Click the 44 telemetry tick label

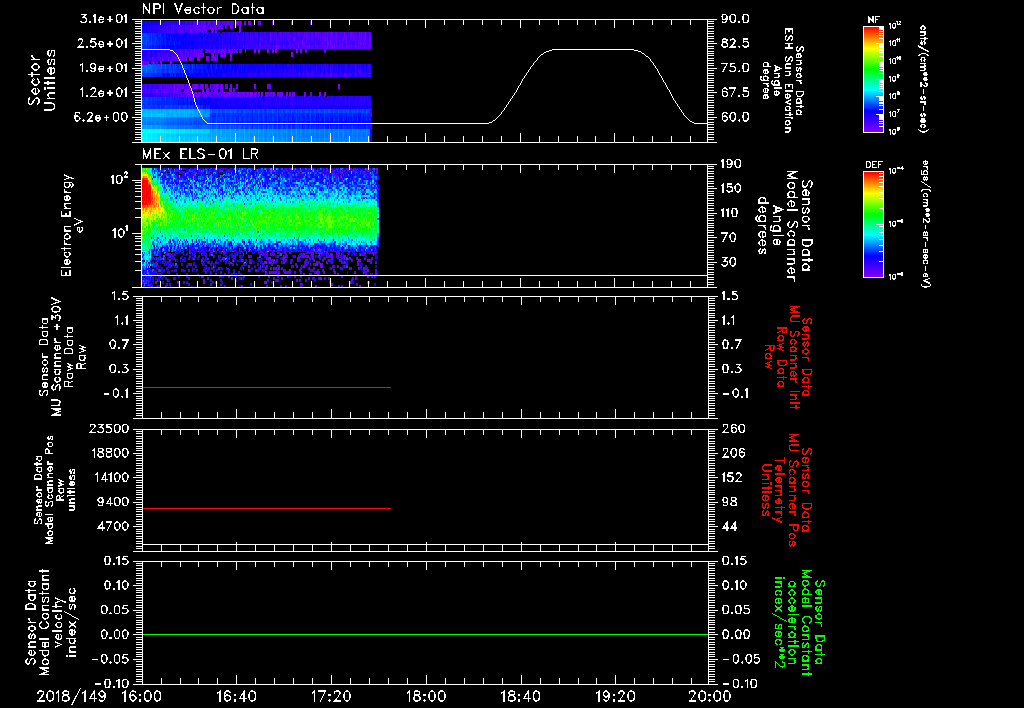point(728,526)
